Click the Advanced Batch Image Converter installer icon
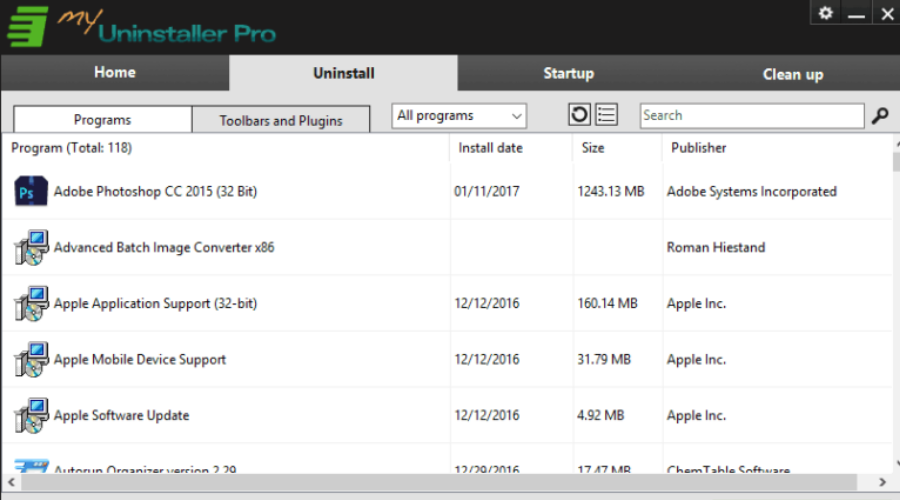This screenshot has width=900, height=500. (x=31, y=247)
